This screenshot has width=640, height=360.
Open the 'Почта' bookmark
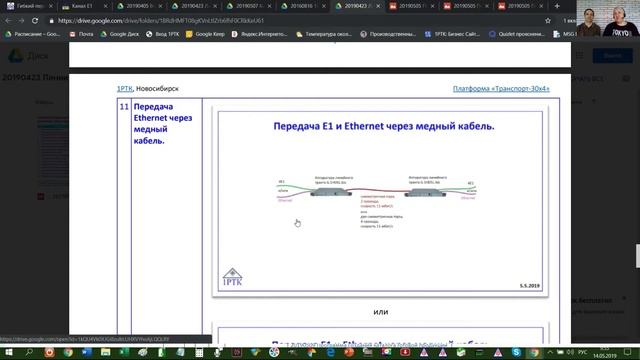click(81, 34)
